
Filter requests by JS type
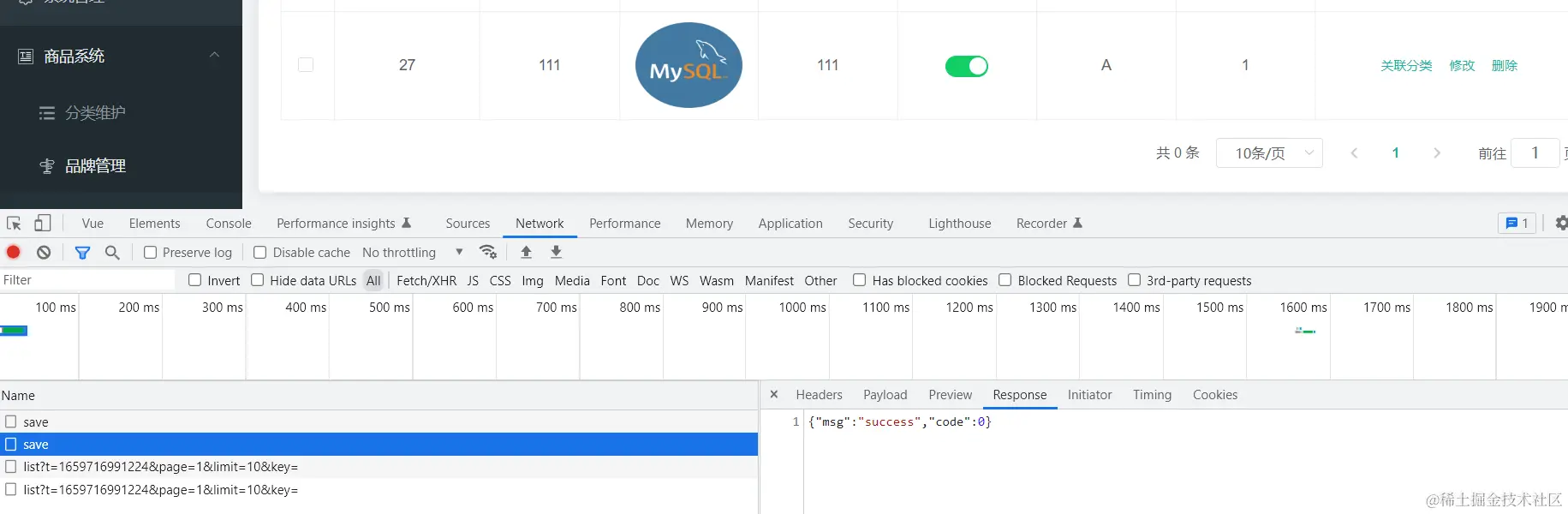[x=473, y=281]
